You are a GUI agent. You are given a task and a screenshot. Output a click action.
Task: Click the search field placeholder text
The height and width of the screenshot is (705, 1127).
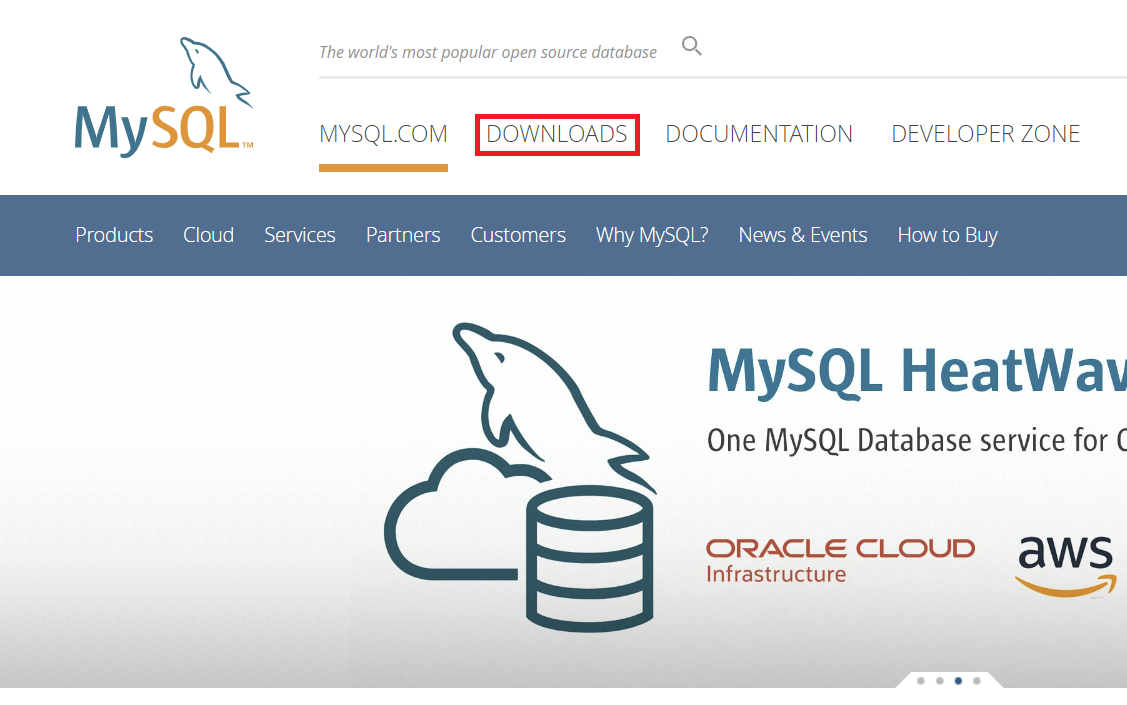[488, 52]
